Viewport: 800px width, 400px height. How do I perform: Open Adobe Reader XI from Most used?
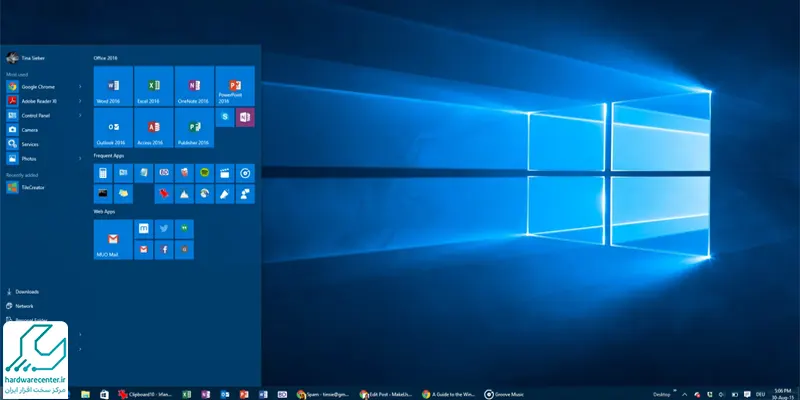pyautogui.click(x=44, y=101)
